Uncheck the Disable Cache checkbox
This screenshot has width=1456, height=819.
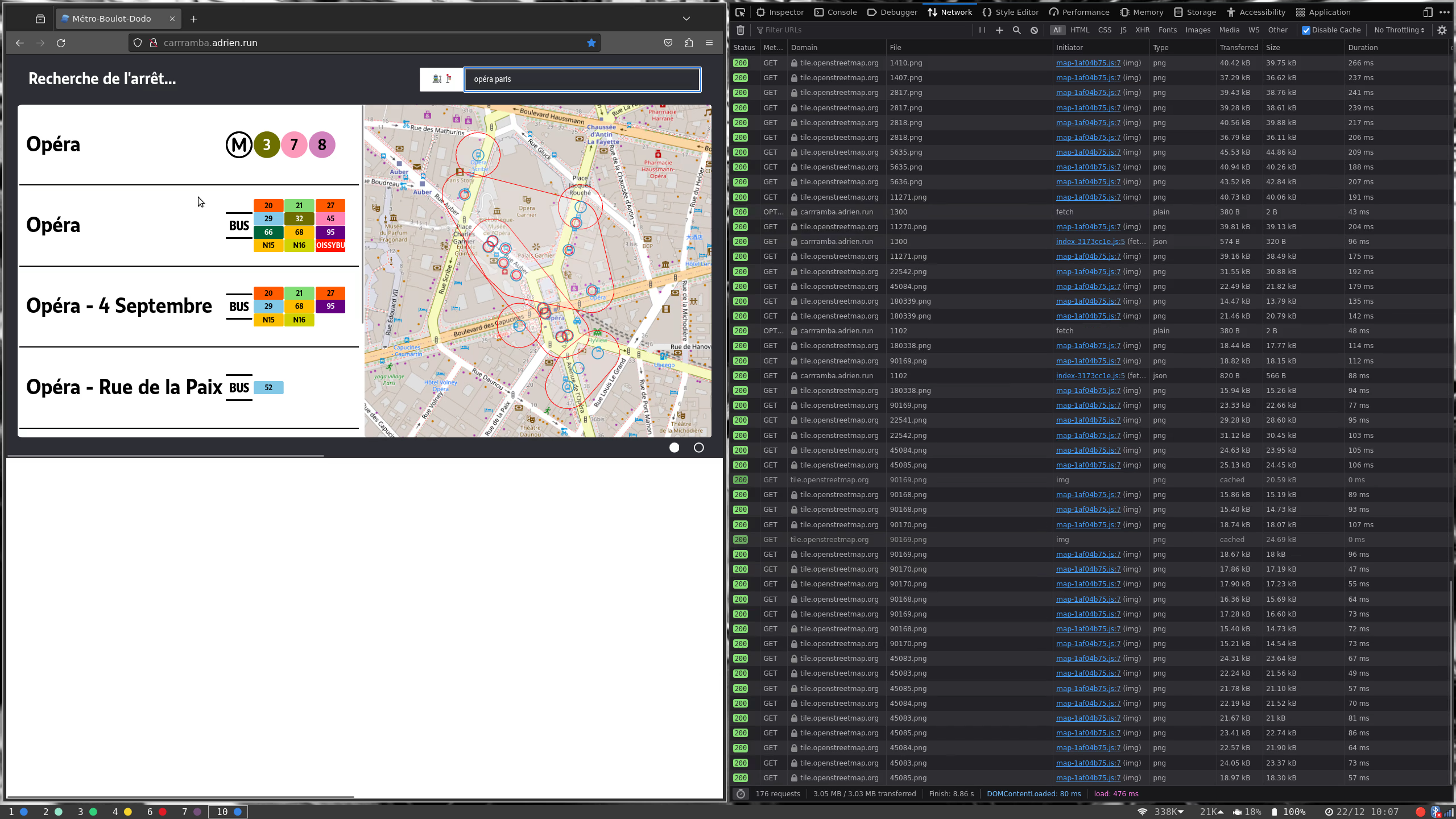pos(1306,30)
